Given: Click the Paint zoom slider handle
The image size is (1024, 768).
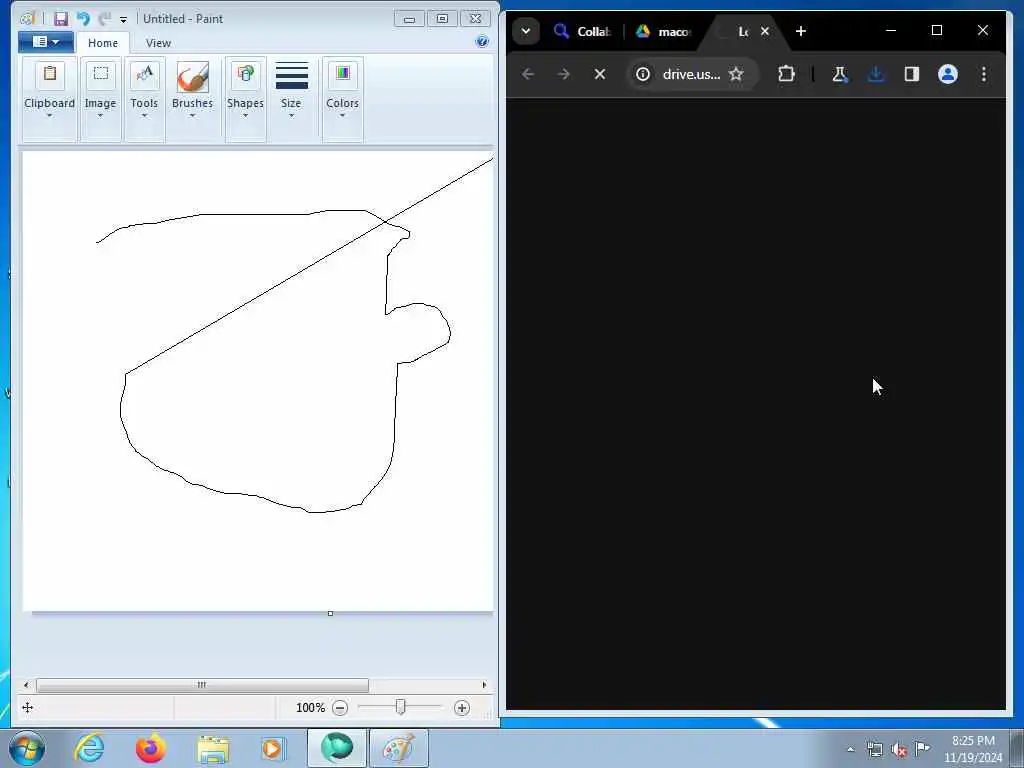Looking at the screenshot, I should pos(400,707).
